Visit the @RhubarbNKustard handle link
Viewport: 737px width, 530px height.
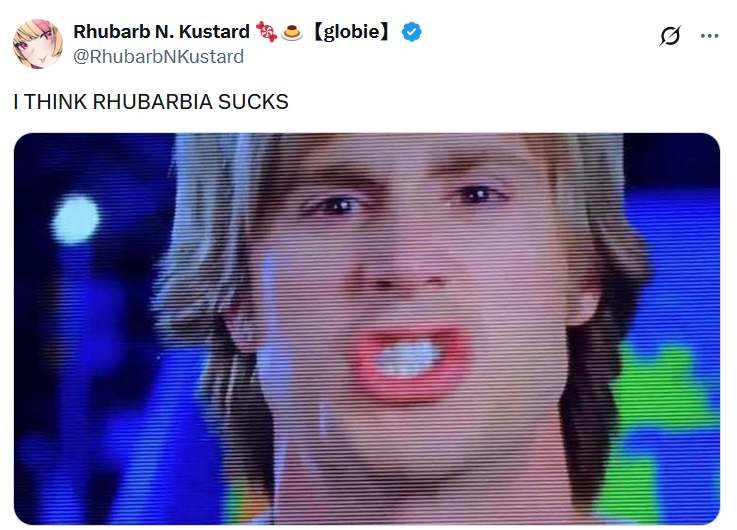[158, 57]
